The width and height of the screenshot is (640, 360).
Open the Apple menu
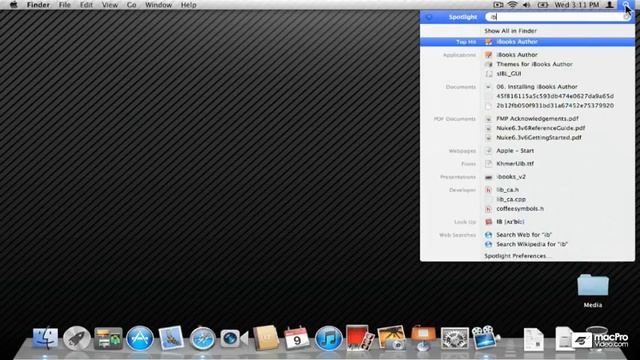(x=13, y=5)
